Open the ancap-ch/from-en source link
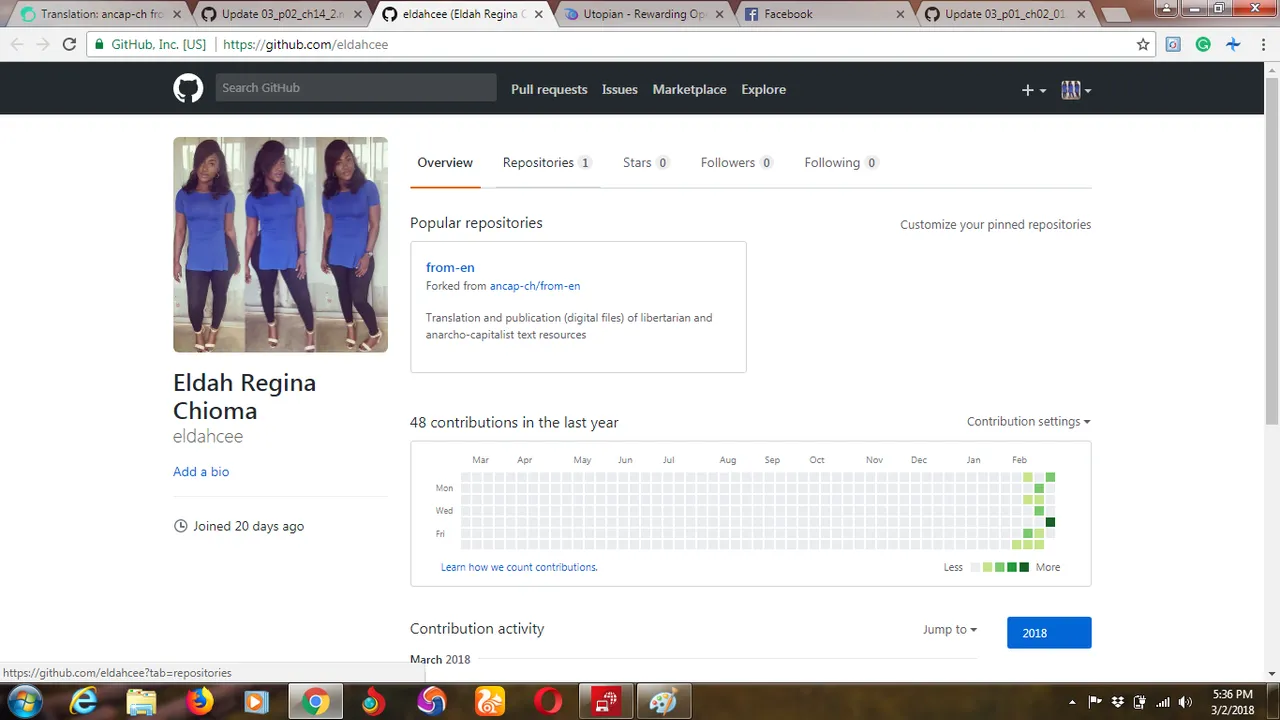 coord(535,286)
